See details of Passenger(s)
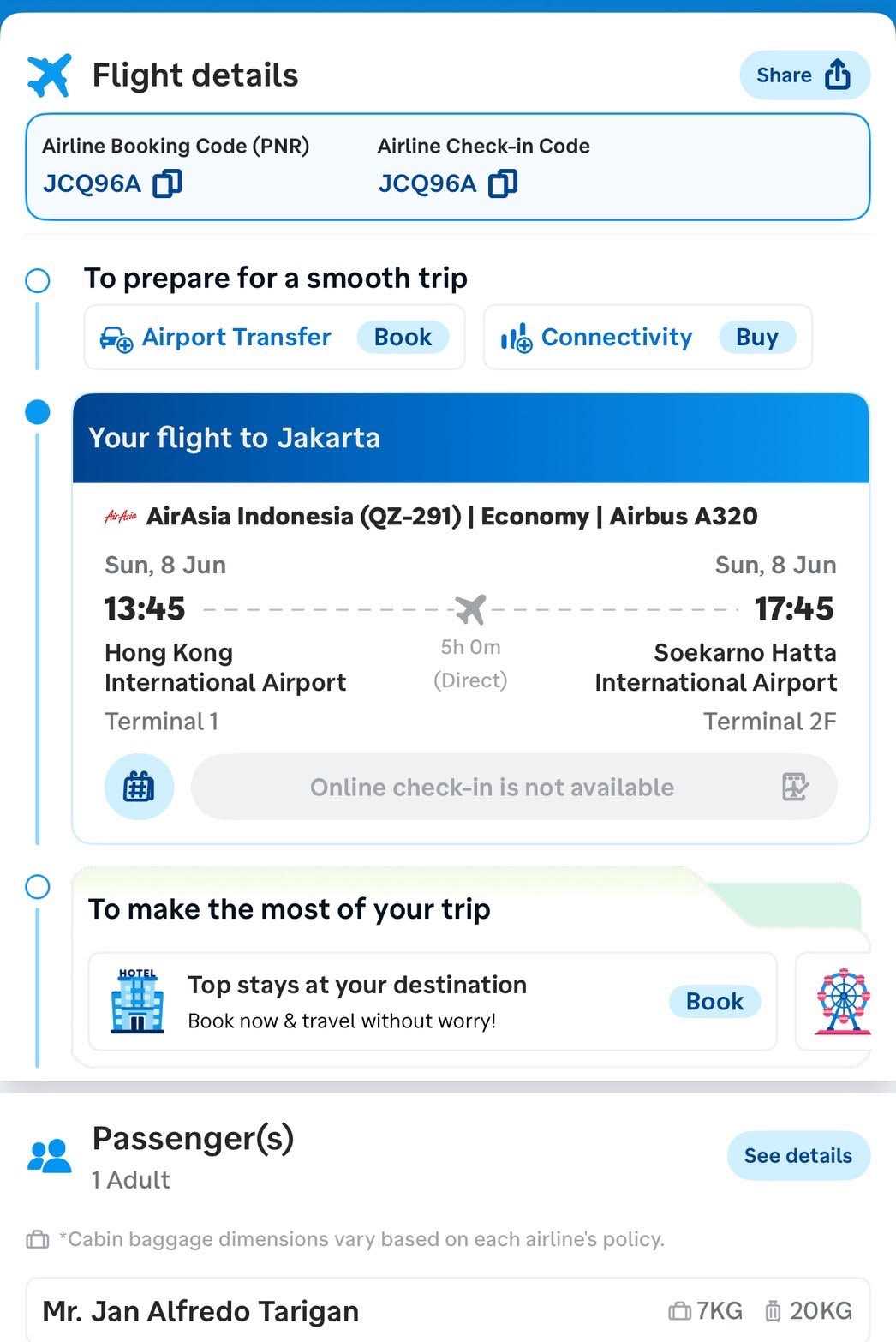The width and height of the screenshot is (896, 1342). pyautogui.click(x=797, y=1155)
